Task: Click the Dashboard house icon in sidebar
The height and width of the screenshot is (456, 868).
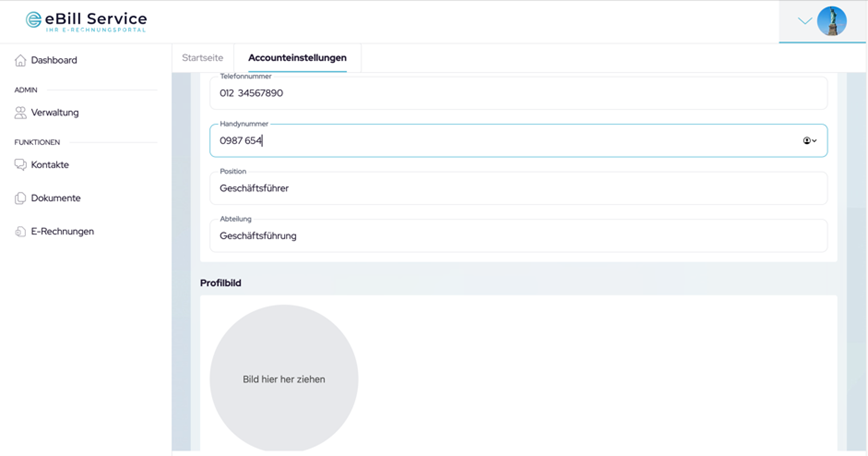Action: pyautogui.click(x=20, y=61)
